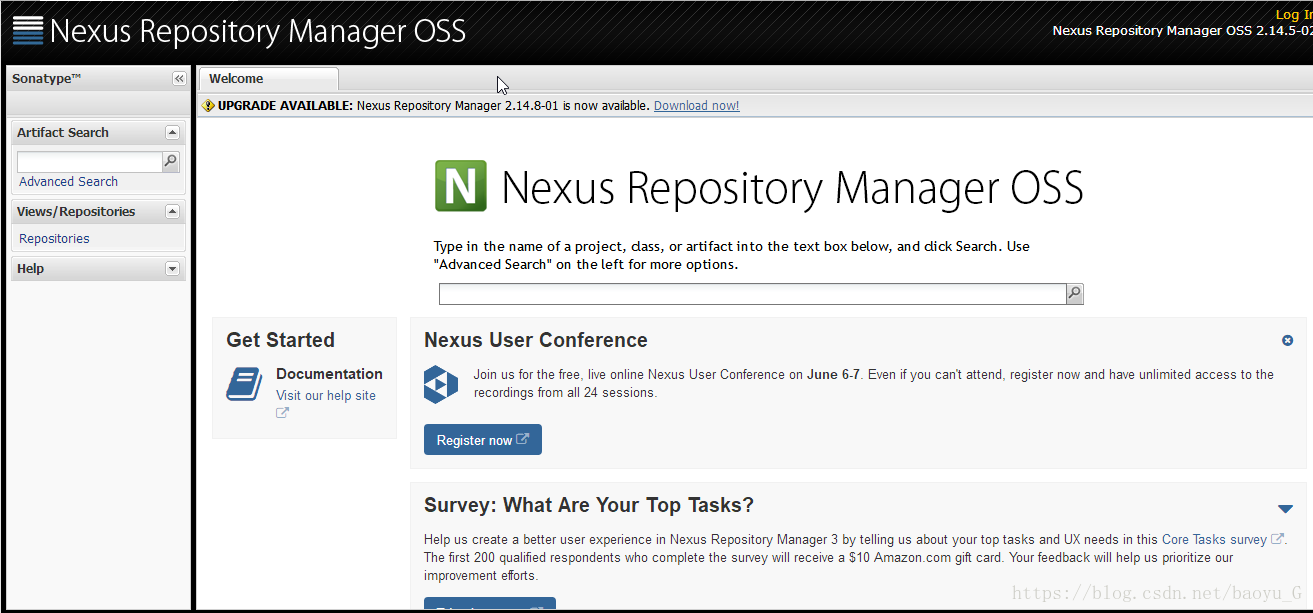Click the Documentation heading text
Screen dimensions: 1313x613
[x=329, y=374]
